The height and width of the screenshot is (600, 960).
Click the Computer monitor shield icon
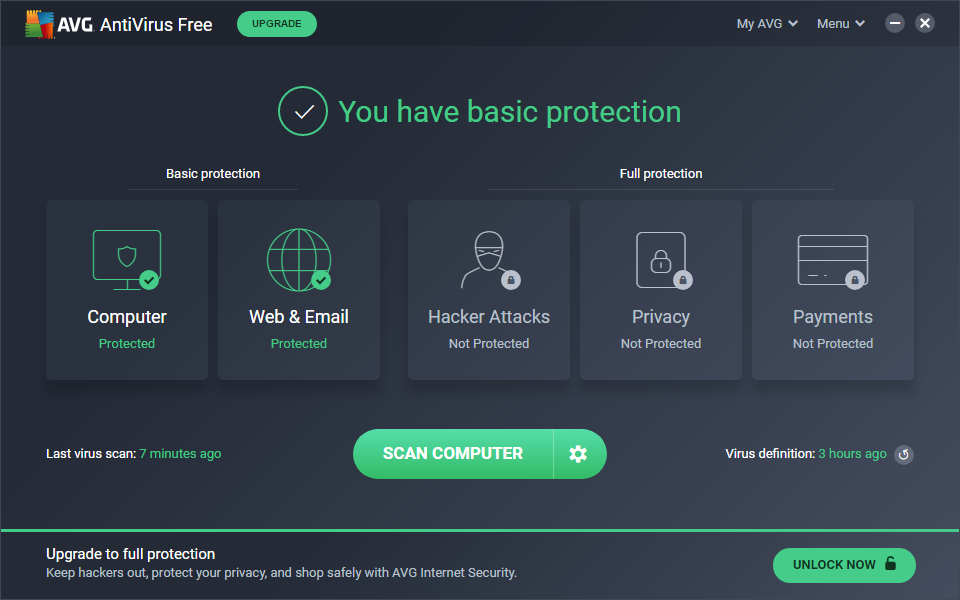(x=126, y=259)
